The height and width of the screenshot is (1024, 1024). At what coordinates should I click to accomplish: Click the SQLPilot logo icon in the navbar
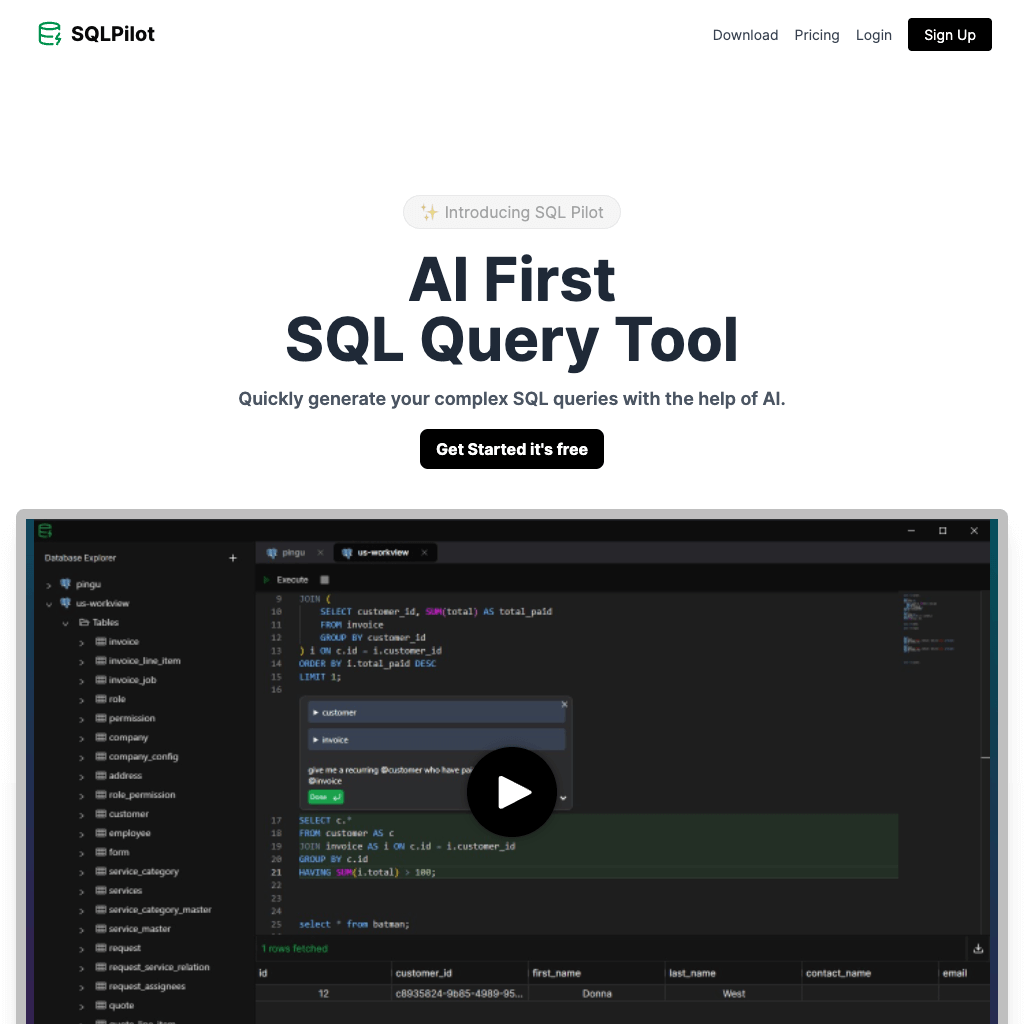[x=48, y=33]
